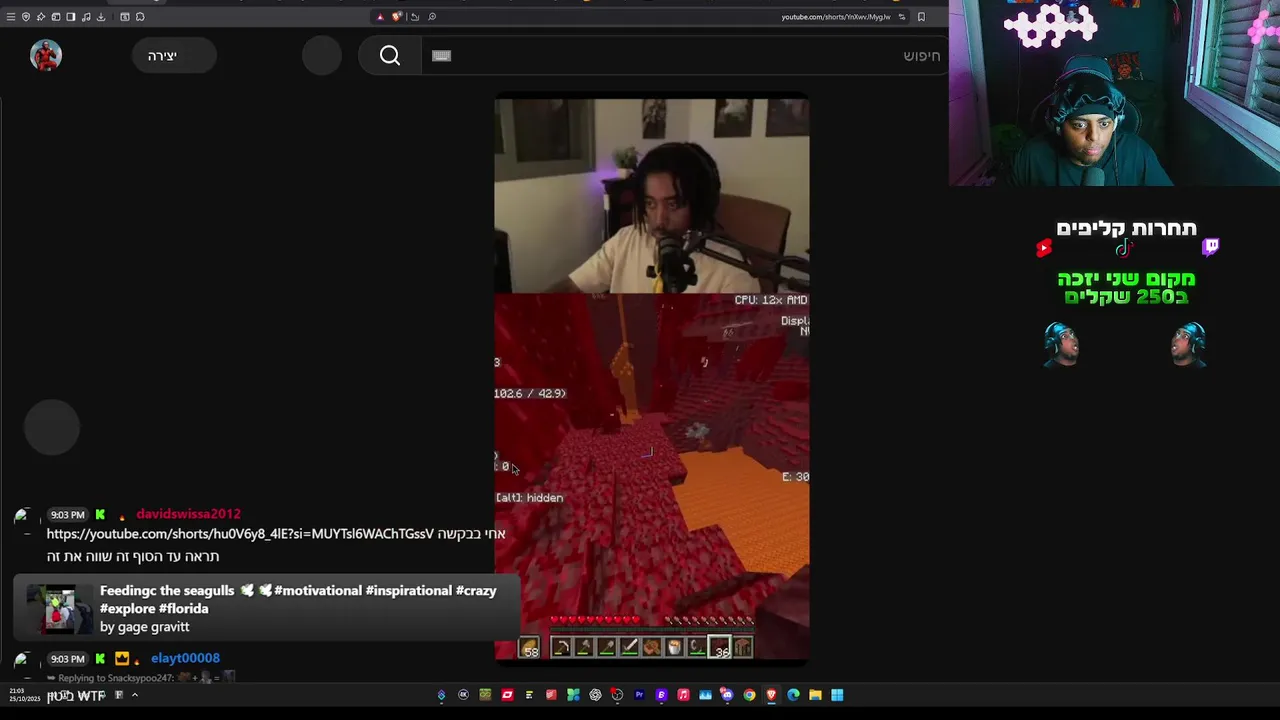Toggle the sidebar panel icon in toolbar
The height and width of the screenshot is (720, 1280).
(70, 17)
